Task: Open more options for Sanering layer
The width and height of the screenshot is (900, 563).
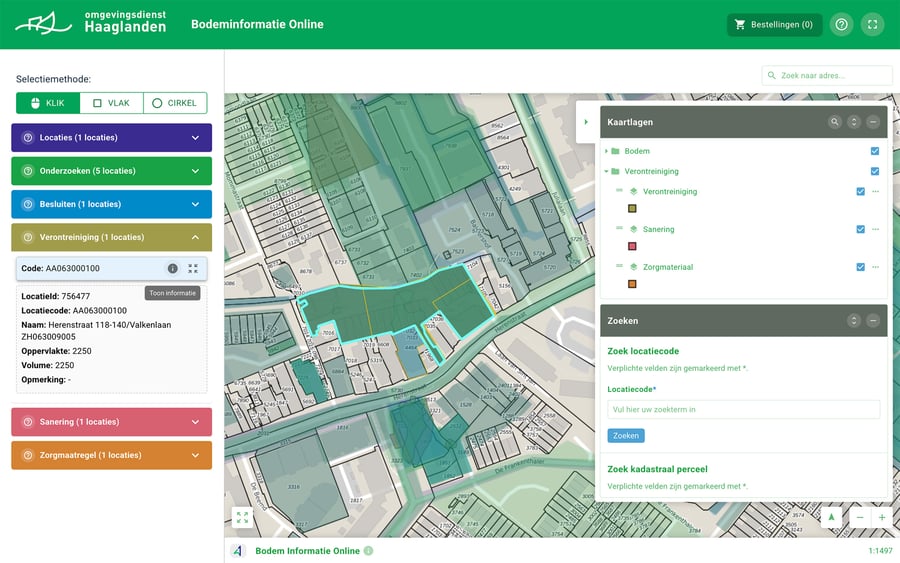Action: pos(875,229)
